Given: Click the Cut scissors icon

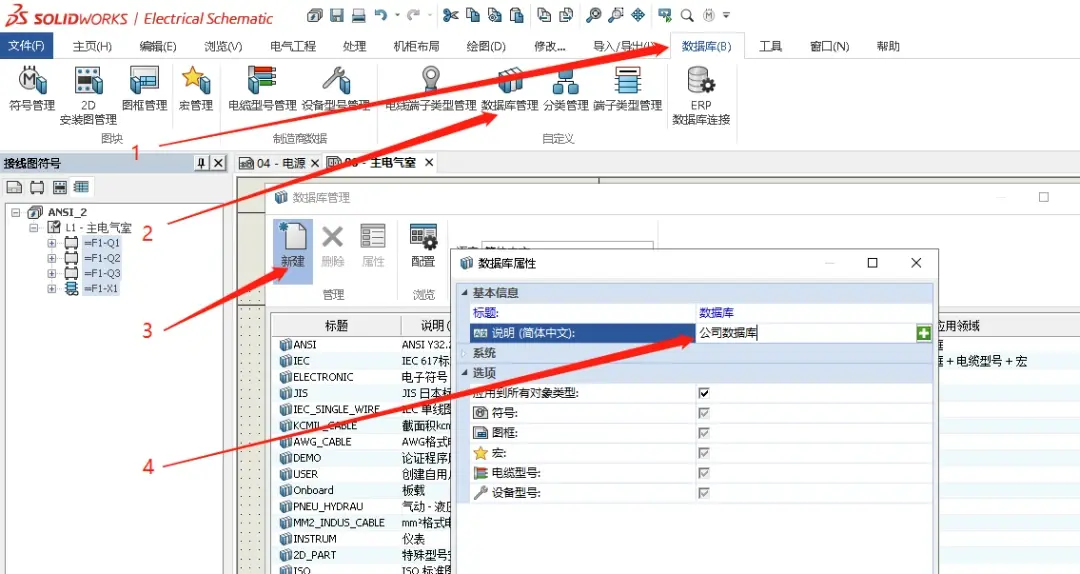Looking at the screenshot, I should tap(450, 14).
